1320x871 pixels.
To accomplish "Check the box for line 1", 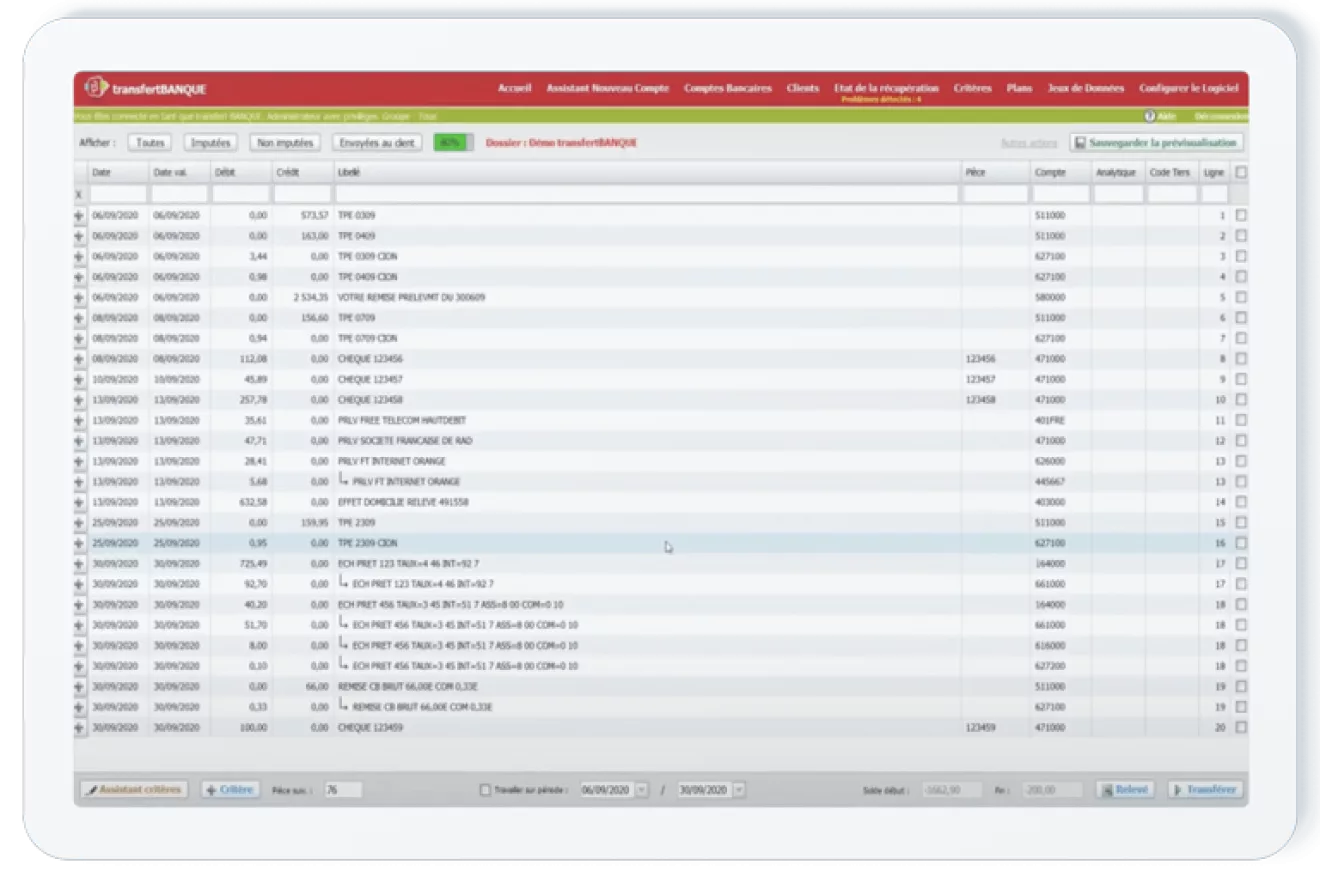I will [x=1241, y=215].
